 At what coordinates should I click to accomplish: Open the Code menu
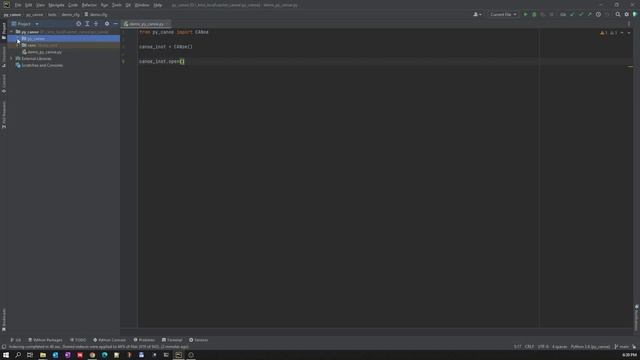(73, 5)
